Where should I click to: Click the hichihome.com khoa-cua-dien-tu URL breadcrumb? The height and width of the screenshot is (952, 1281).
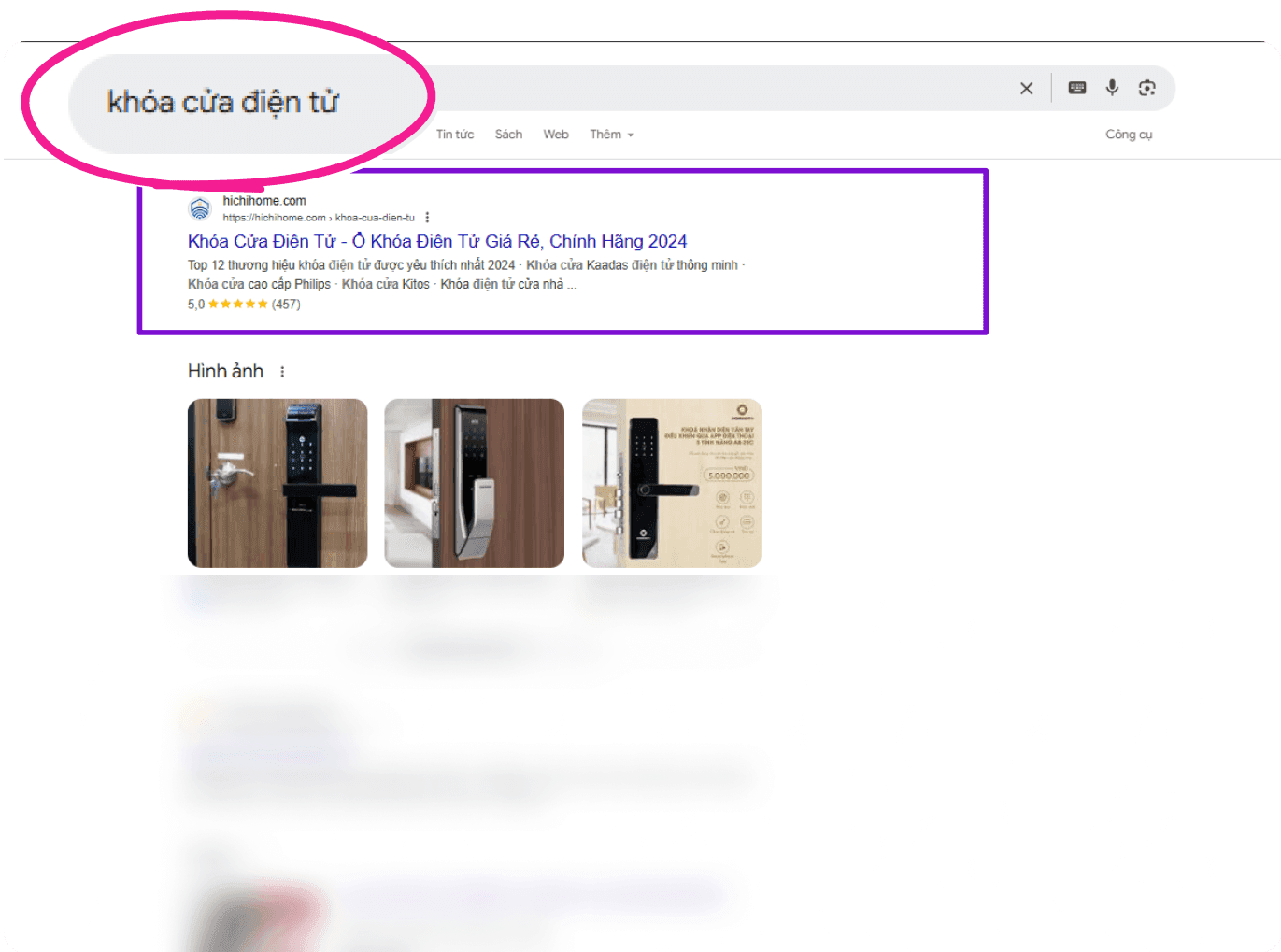[x=319, y=218]
